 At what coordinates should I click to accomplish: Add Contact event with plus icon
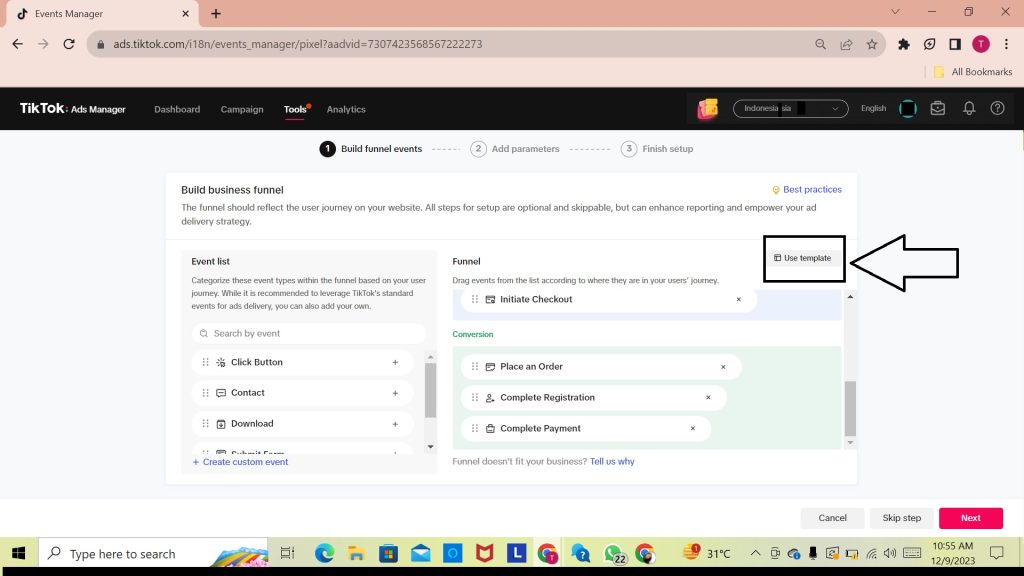pos(395,393)
